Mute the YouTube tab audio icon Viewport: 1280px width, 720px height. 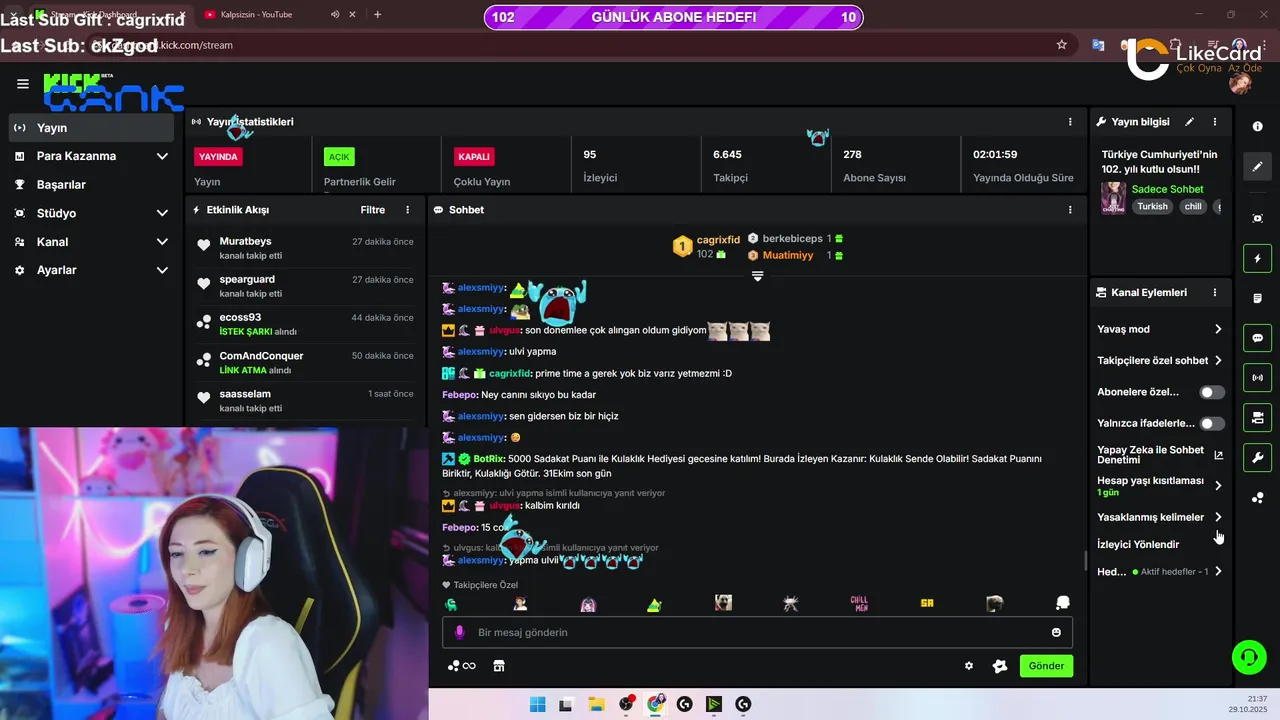coord(335,15)
